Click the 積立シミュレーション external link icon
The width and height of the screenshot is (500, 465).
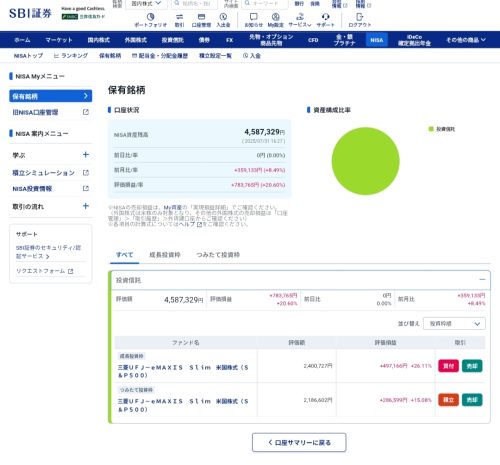point(86,173)
